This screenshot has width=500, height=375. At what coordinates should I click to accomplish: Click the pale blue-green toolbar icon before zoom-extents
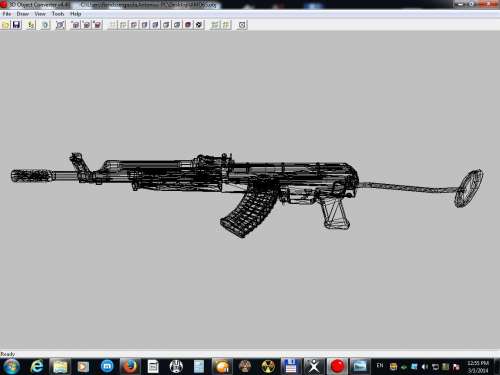45,25
